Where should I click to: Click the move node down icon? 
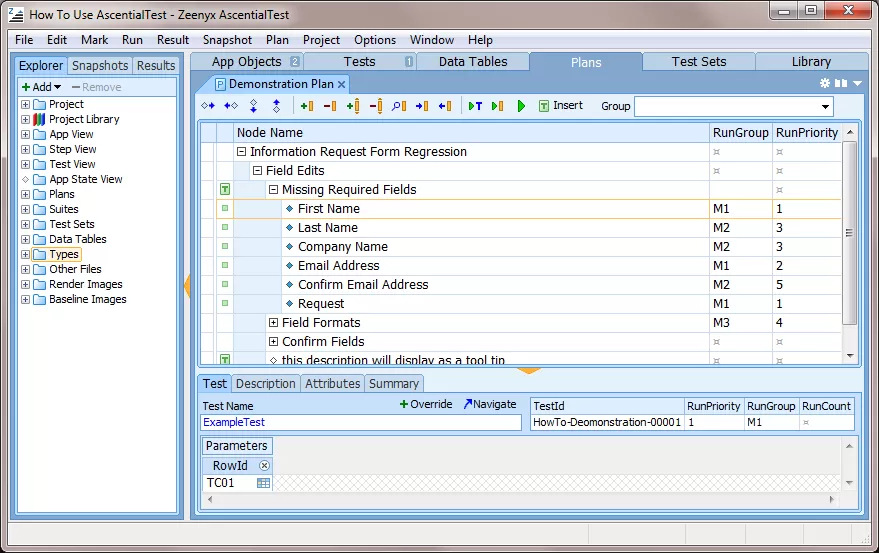[253, 105]
